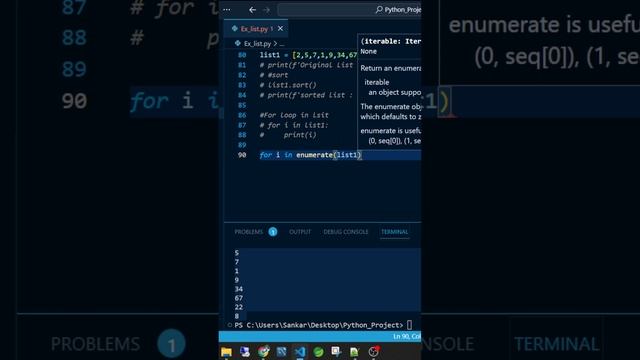Click the commented line '# for i in list1:'
The width and height of the screenshot is (640, 360).
[x=294, y=125]
